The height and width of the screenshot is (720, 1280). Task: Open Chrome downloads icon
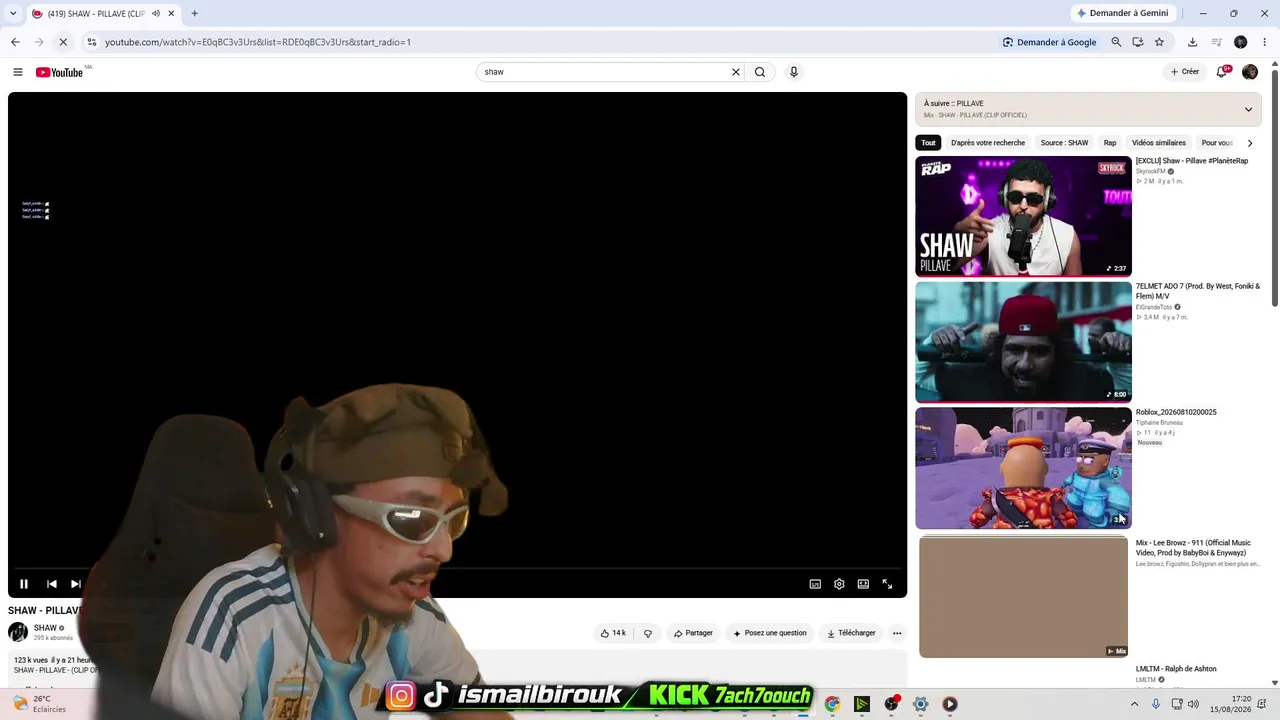point(1192,42)
